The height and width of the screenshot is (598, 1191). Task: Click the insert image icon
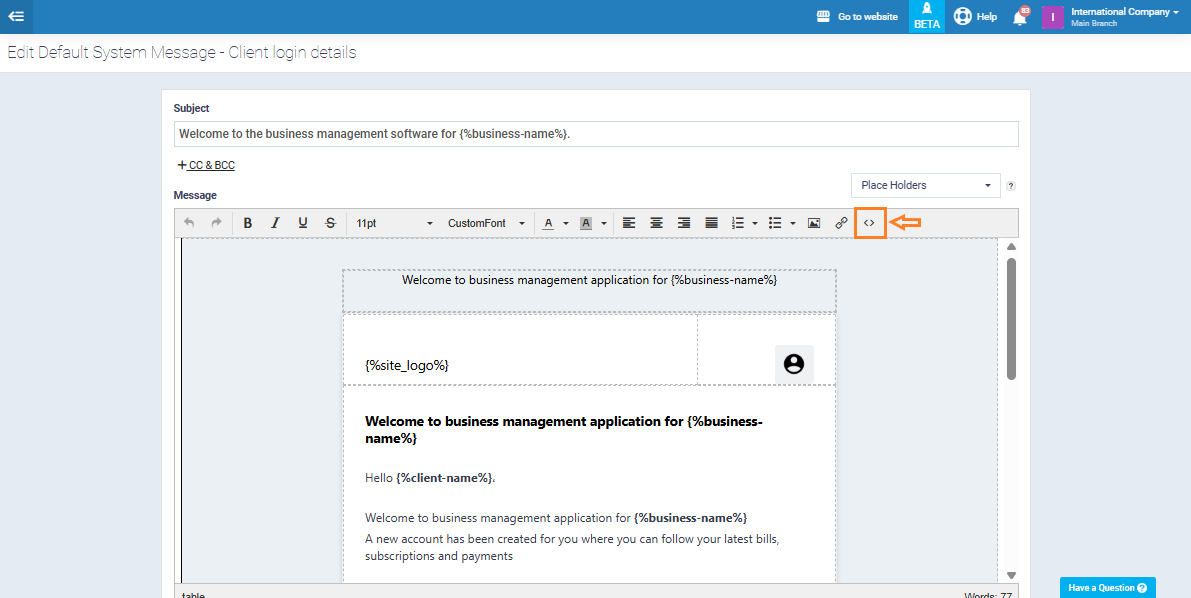(814, 223)
